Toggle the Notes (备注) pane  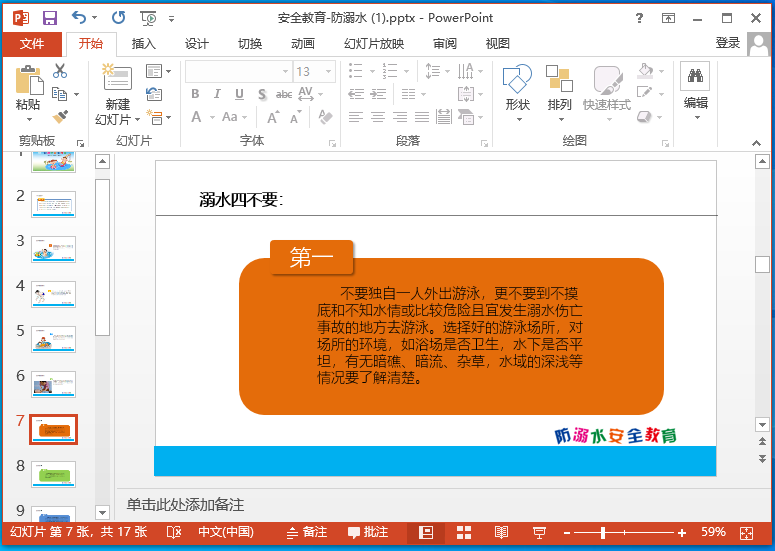click(306, 533)
